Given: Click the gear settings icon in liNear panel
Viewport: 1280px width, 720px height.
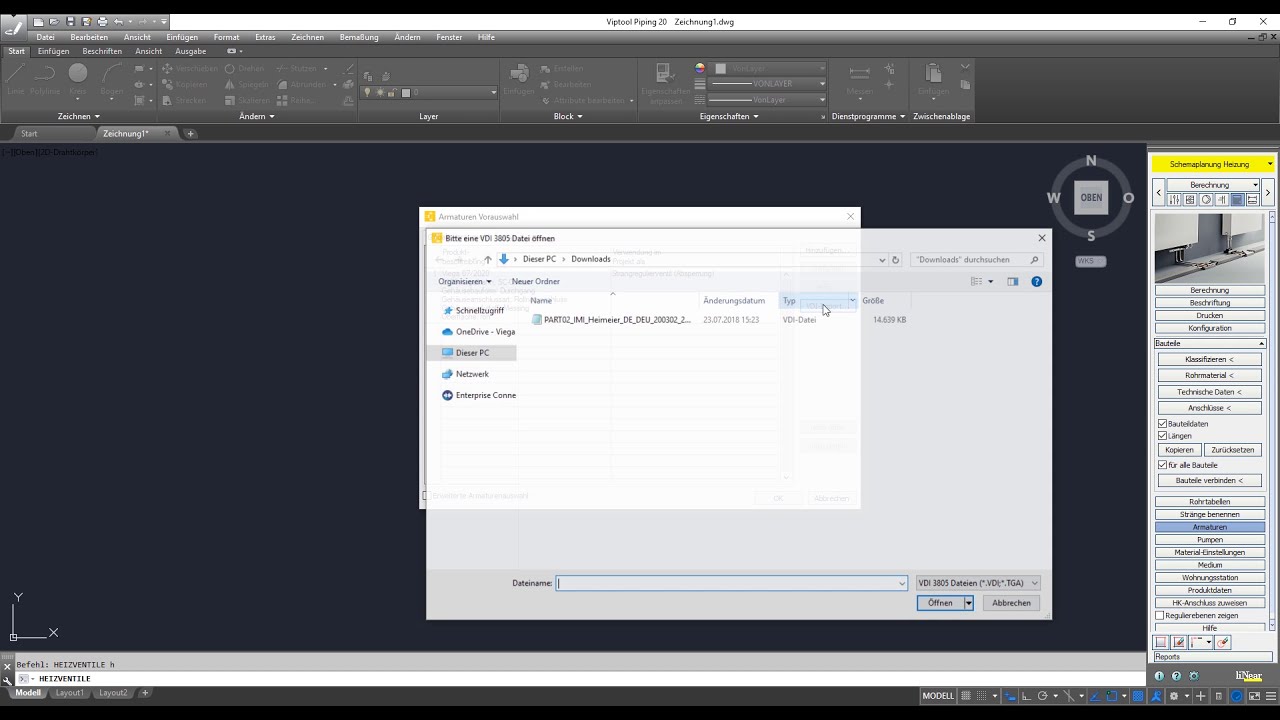Looking at the screenshot, I should (1193, 676).
